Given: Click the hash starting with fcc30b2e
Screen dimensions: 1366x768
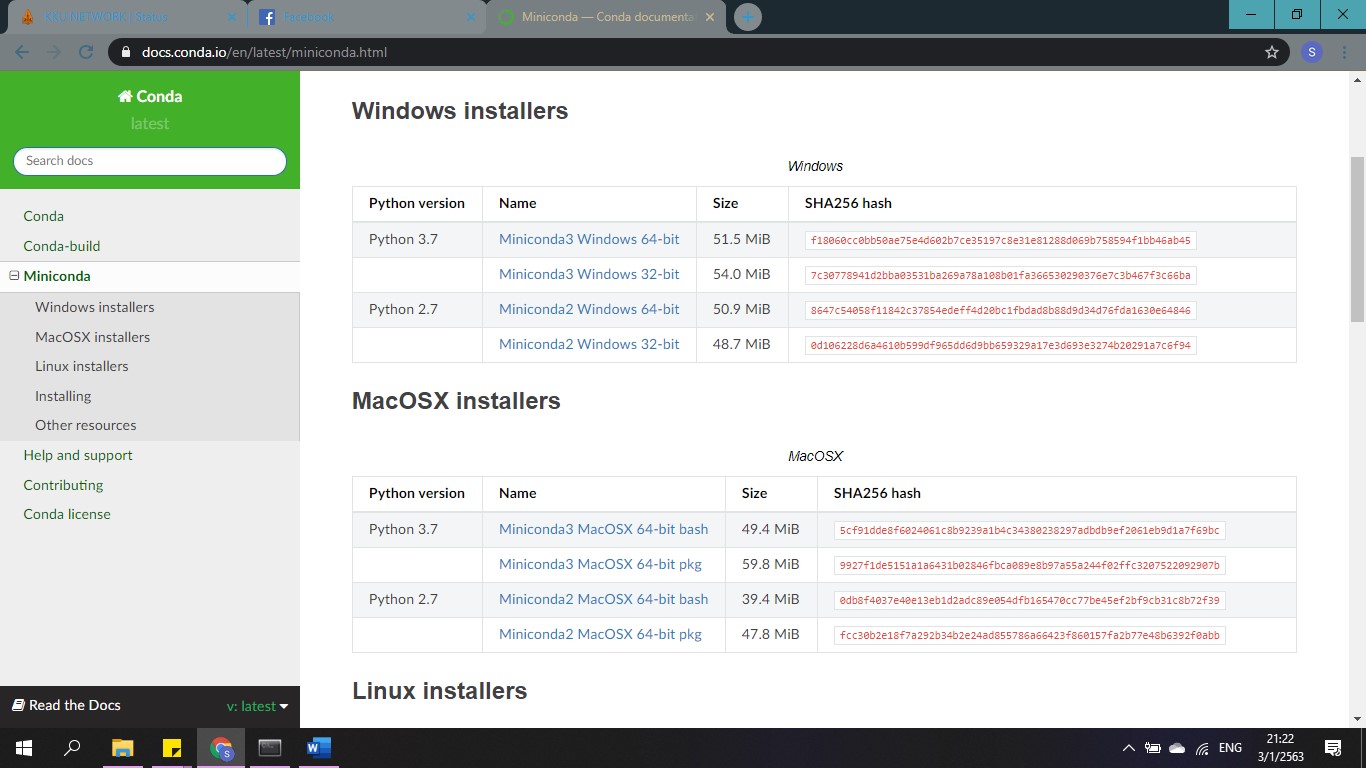Looking at the screenshot, I should point(1030,635).
